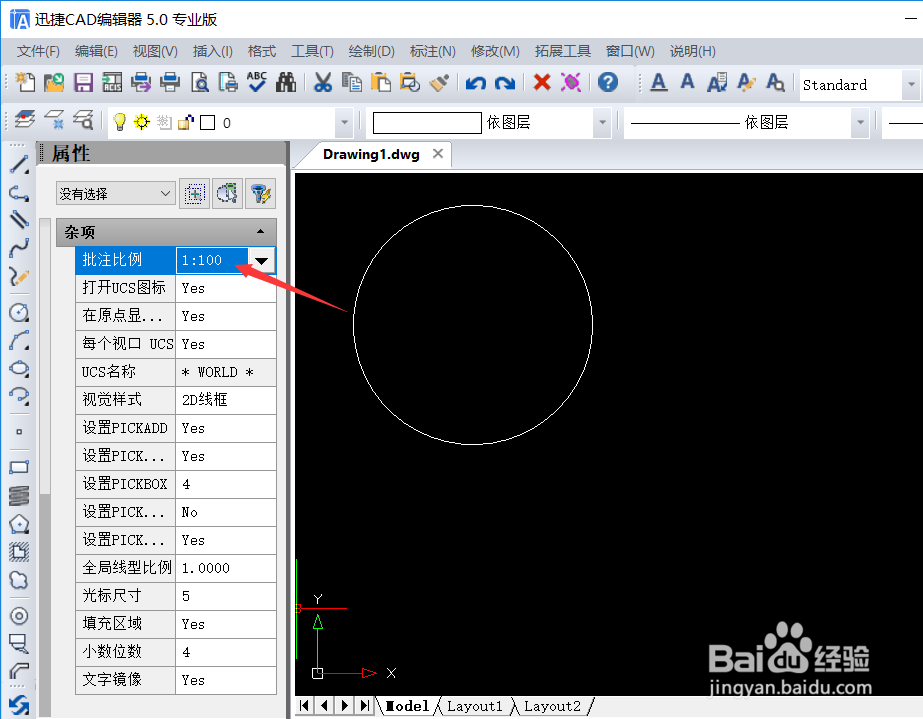Open the linetype '依图层' dropdown
The width and height of the screenshot is (923, 719).
[x=861, y=122]
